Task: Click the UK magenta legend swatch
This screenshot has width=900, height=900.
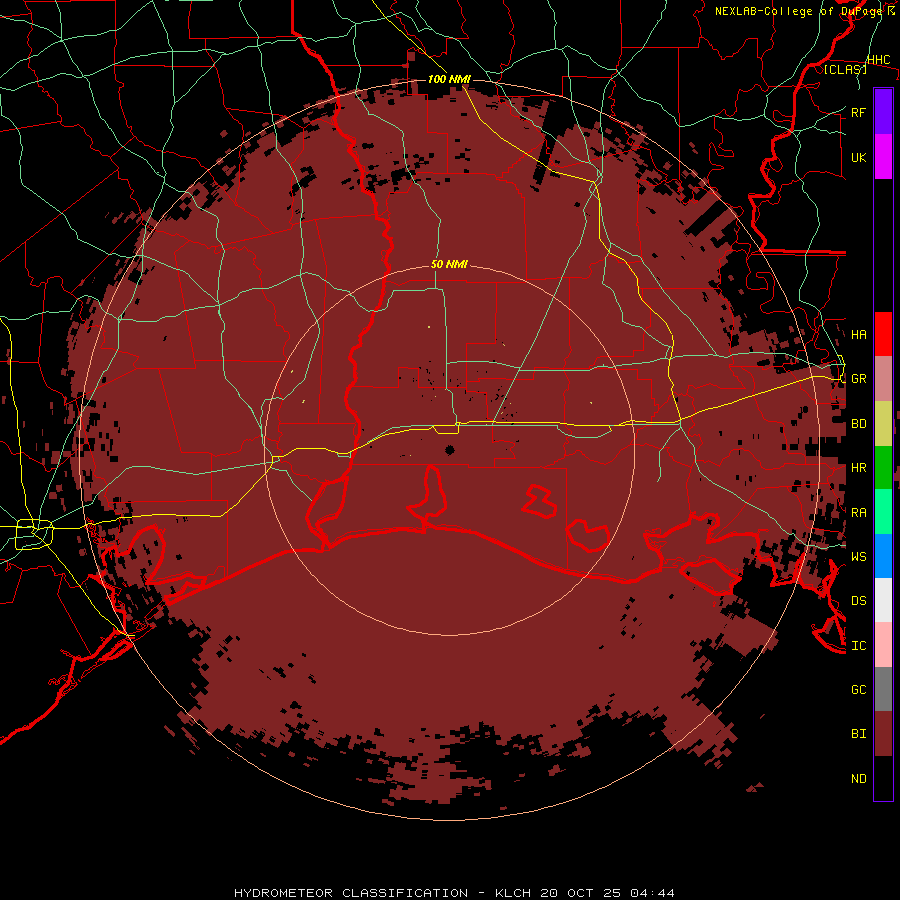Action: click(883, 157)
